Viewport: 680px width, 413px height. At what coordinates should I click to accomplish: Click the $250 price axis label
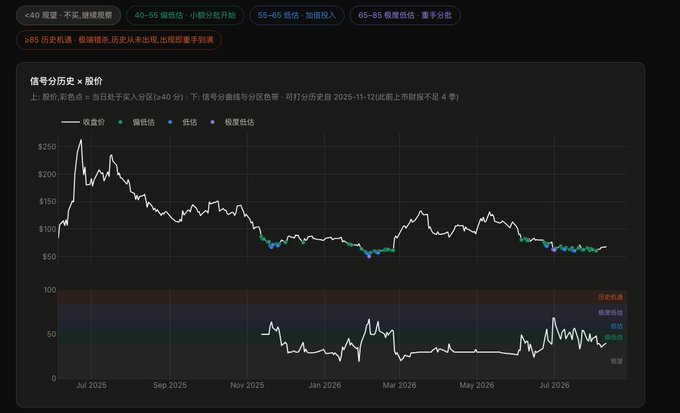tap(47, 147)
